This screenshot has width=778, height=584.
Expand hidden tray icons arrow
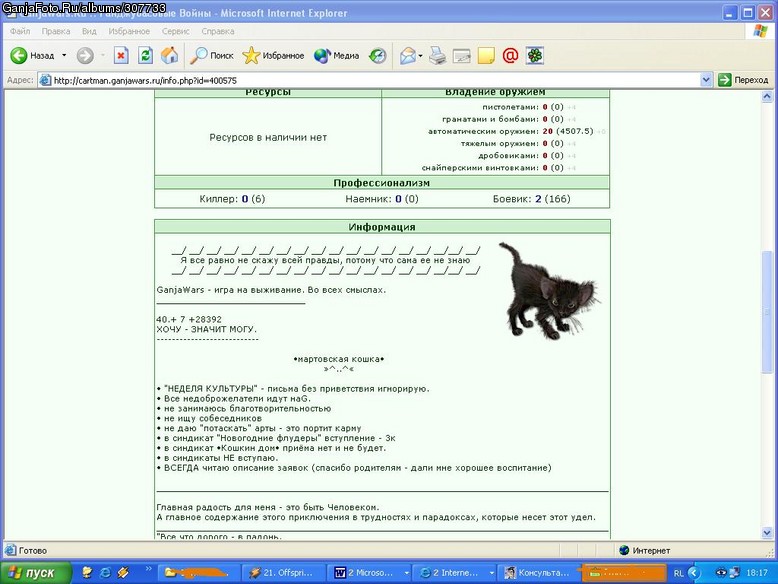pos(694,573)
